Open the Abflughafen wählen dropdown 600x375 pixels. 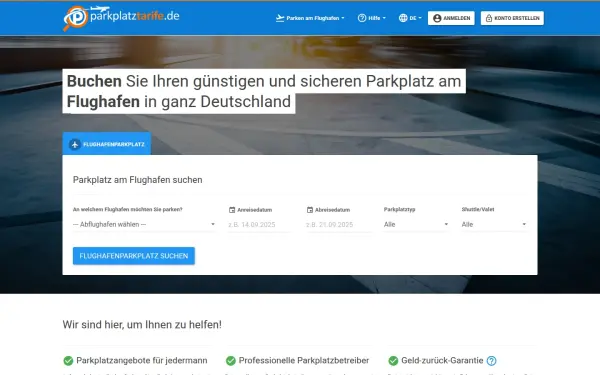[x=144, y=225]
